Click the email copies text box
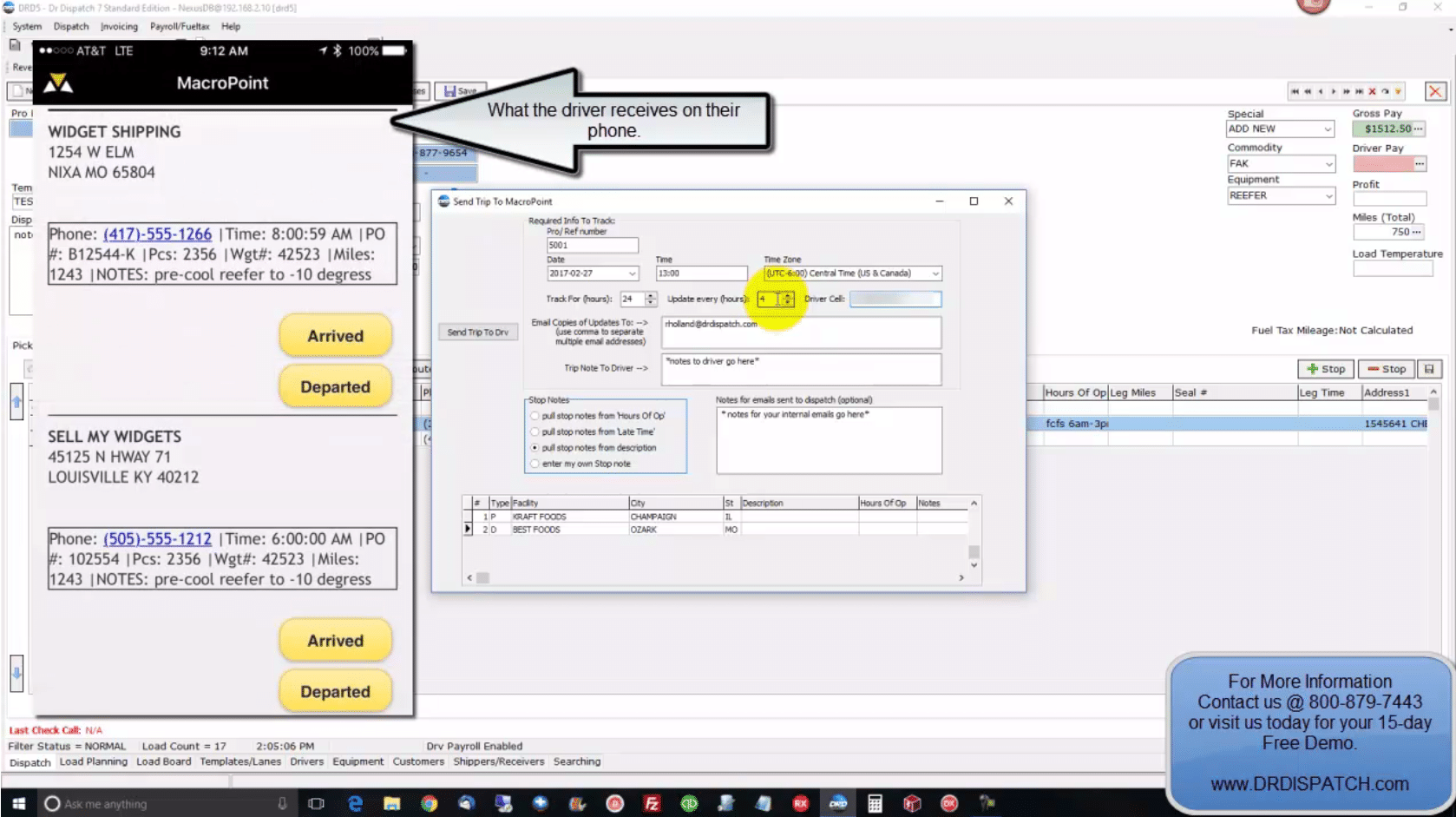This screenshot has height=817, width=1456. coord(801,333)
